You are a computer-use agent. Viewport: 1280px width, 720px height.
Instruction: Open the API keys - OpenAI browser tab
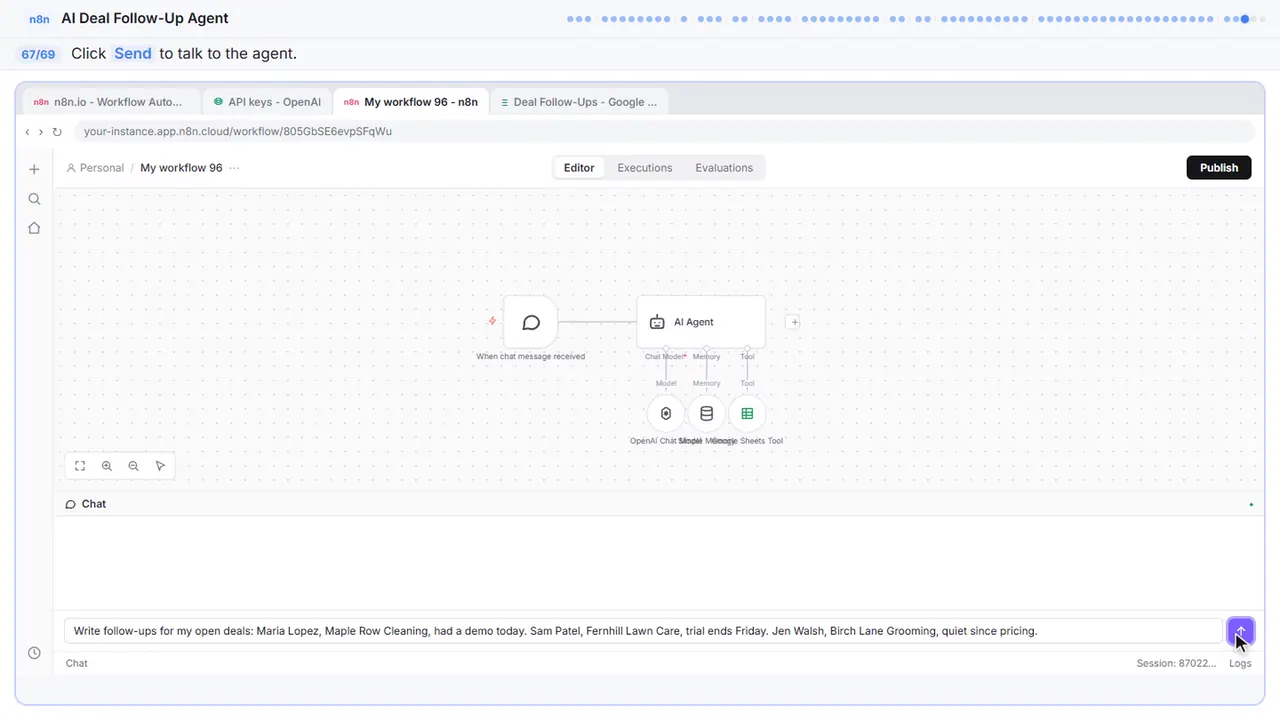click(x=267, y=102)
